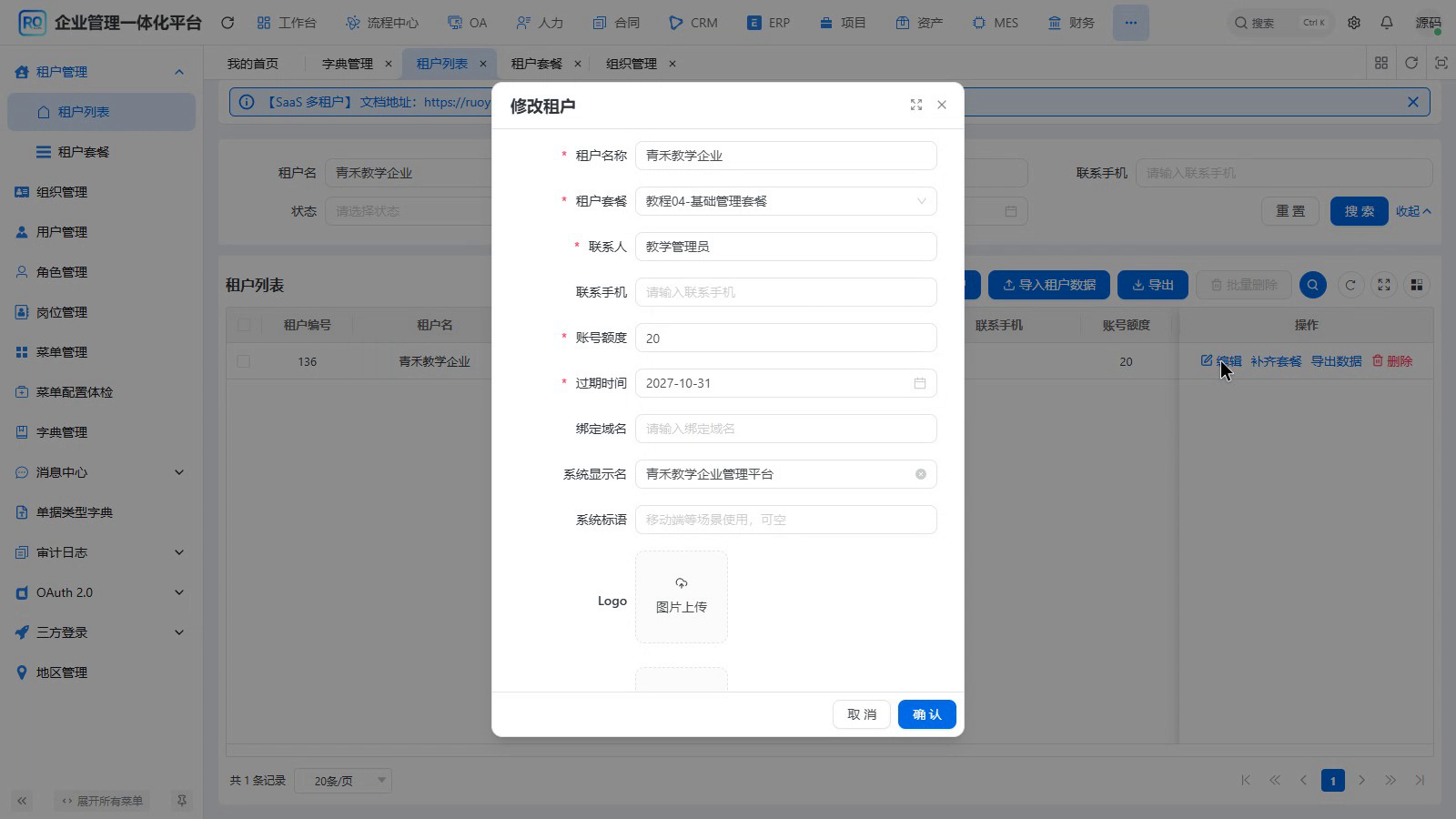The width and height of the screenshot is (1456, 819).
Task: Click the 补齐套餐 link in row 136
Action: (1276, 361)
